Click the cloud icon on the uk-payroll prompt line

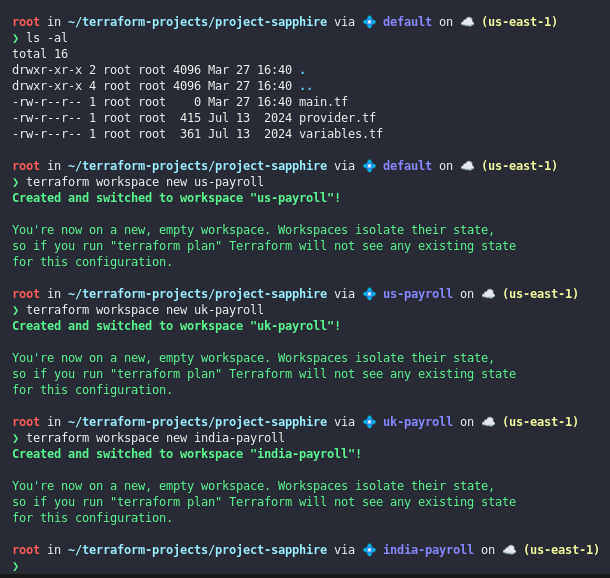[x=488, y=422]
